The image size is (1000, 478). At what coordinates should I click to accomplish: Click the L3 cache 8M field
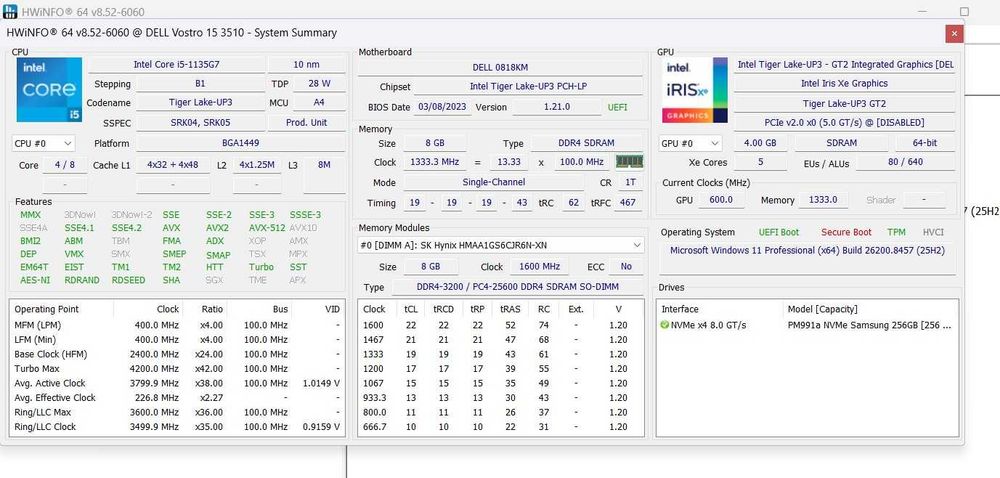click(x=324, y=165)
